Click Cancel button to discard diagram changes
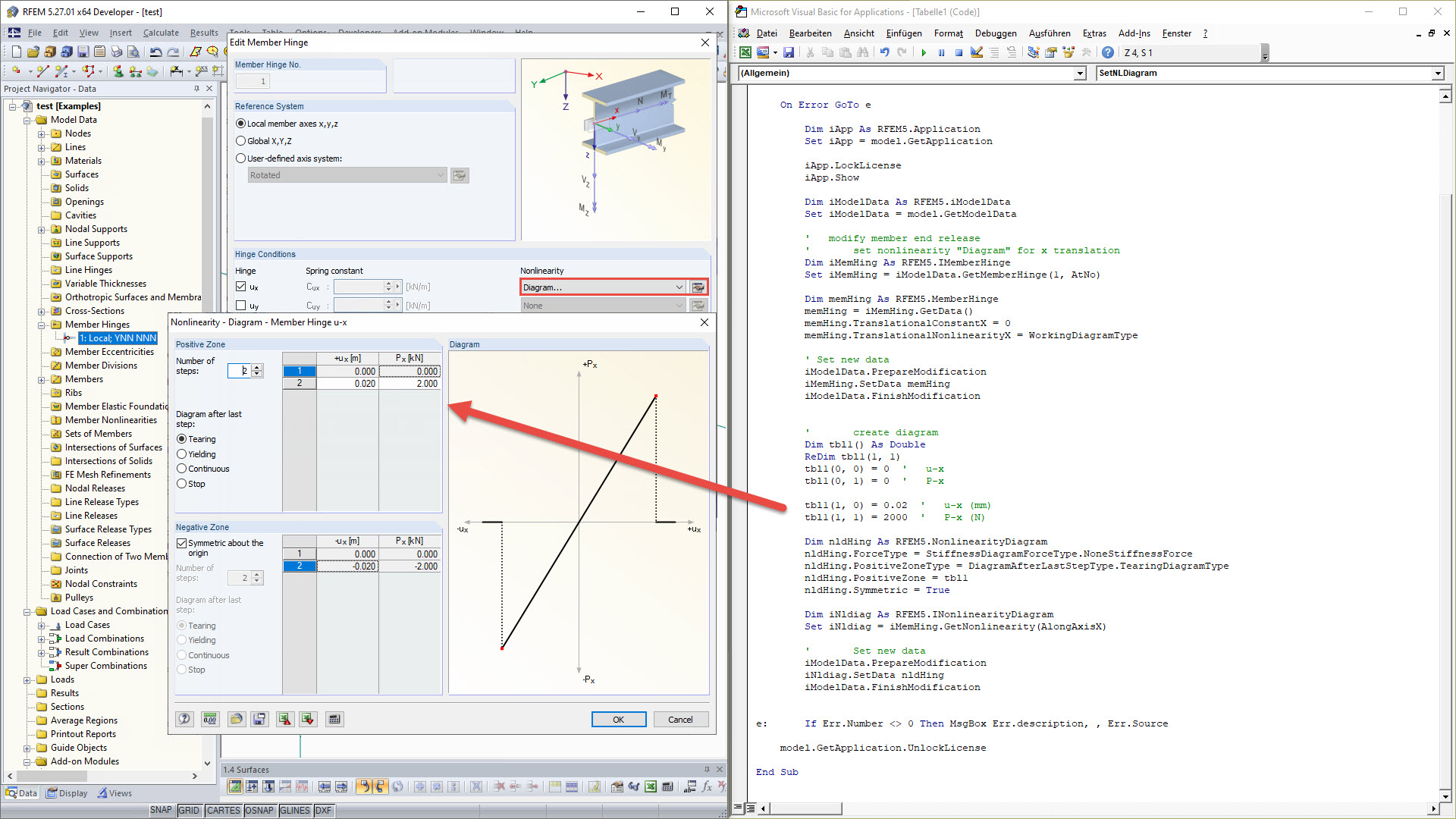1456x819 pixels. [x=680, y=719]
